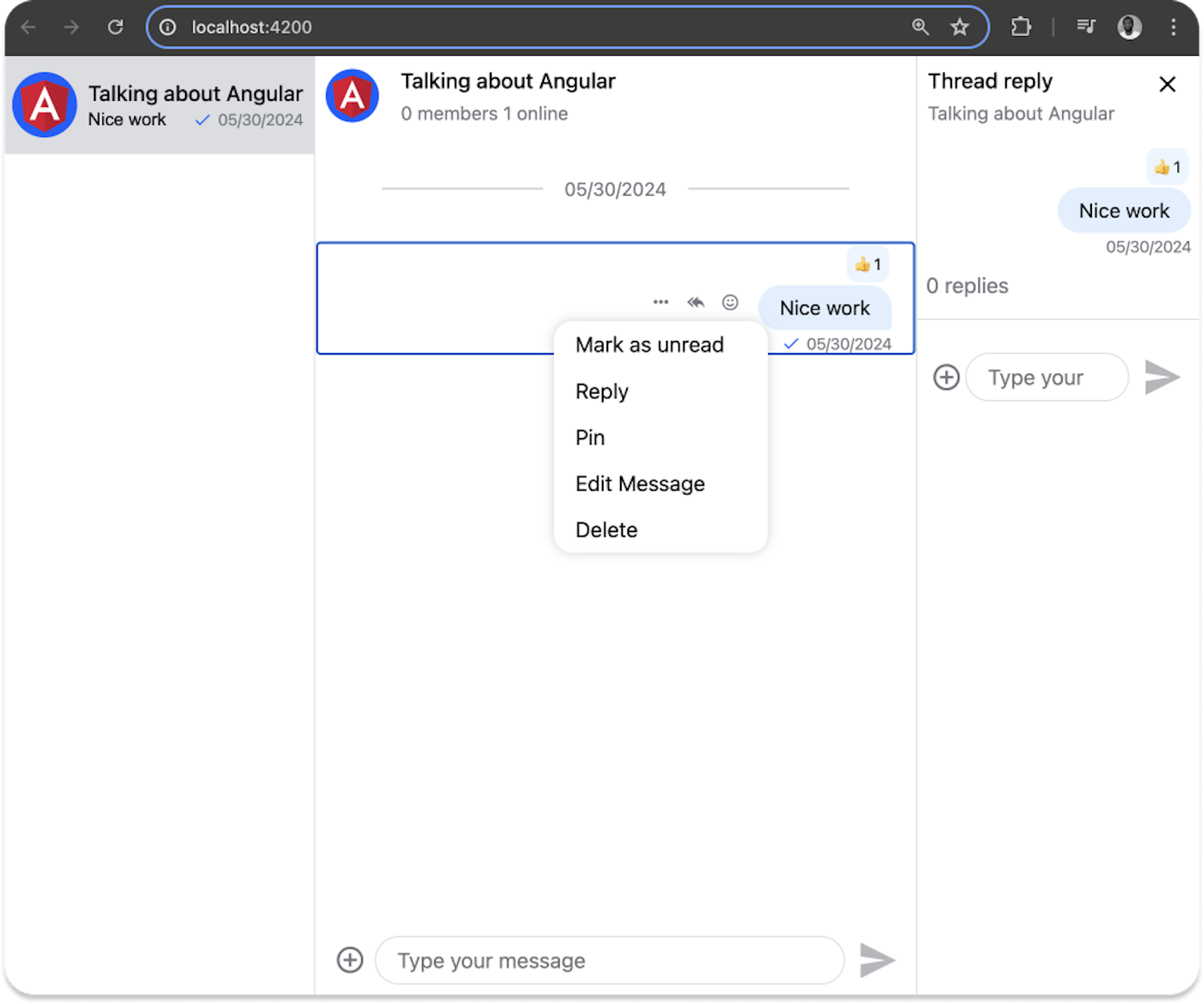Screen dimensions: 1204x1004
Task: Click the Angular channel avatar in the chat header
Action: point(351,96)
